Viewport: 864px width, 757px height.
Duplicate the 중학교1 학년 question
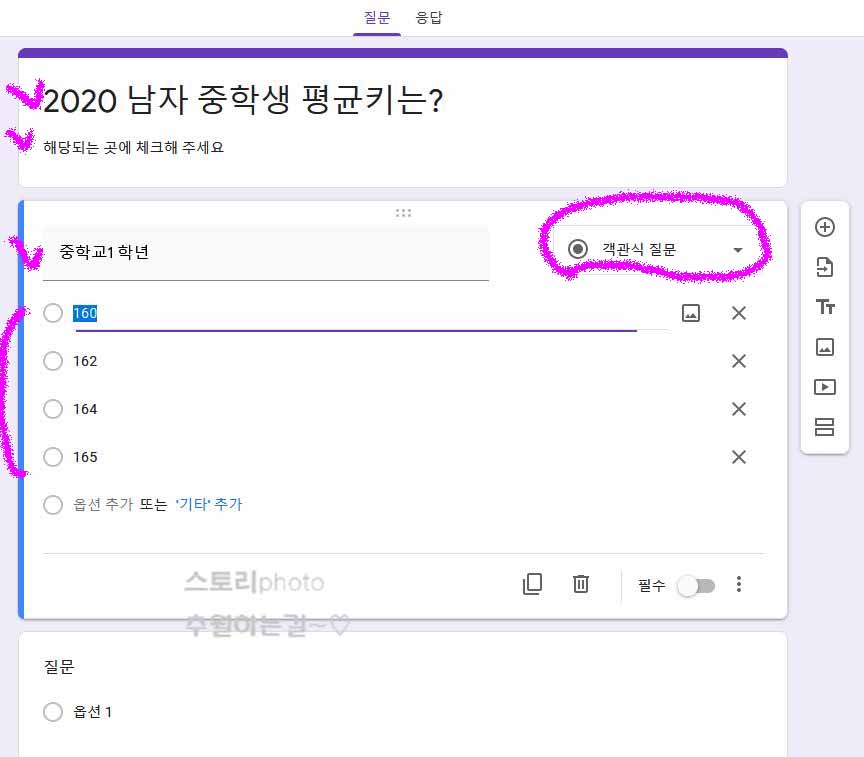tap(532, 584)
